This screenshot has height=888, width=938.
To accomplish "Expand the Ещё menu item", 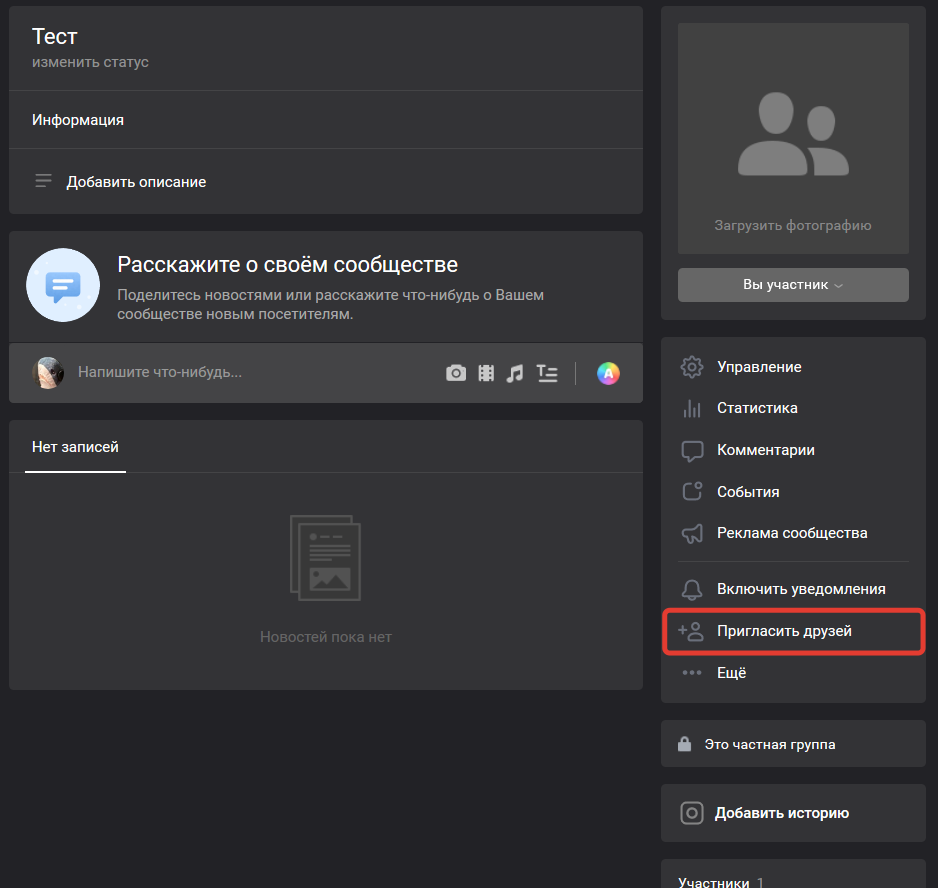I will point(731,673).
